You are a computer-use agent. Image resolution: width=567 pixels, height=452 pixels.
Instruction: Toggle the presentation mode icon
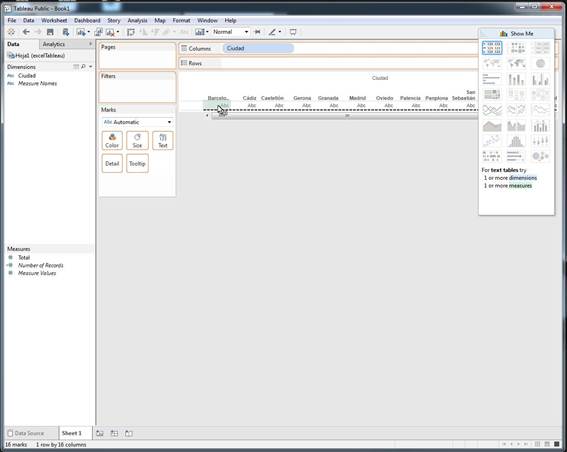(x=293, y=32)
